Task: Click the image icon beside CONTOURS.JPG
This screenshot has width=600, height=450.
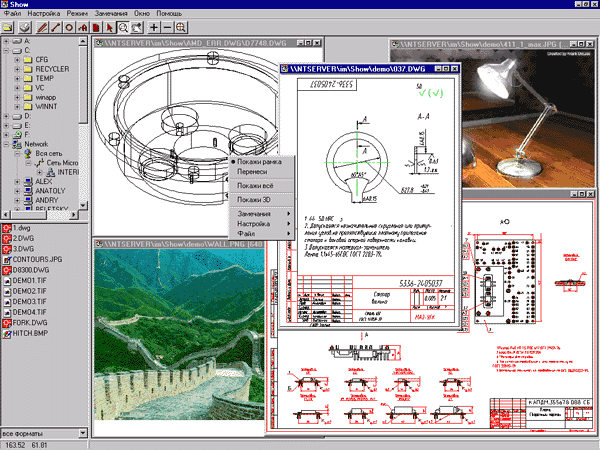Action: (x=7, y=260)
